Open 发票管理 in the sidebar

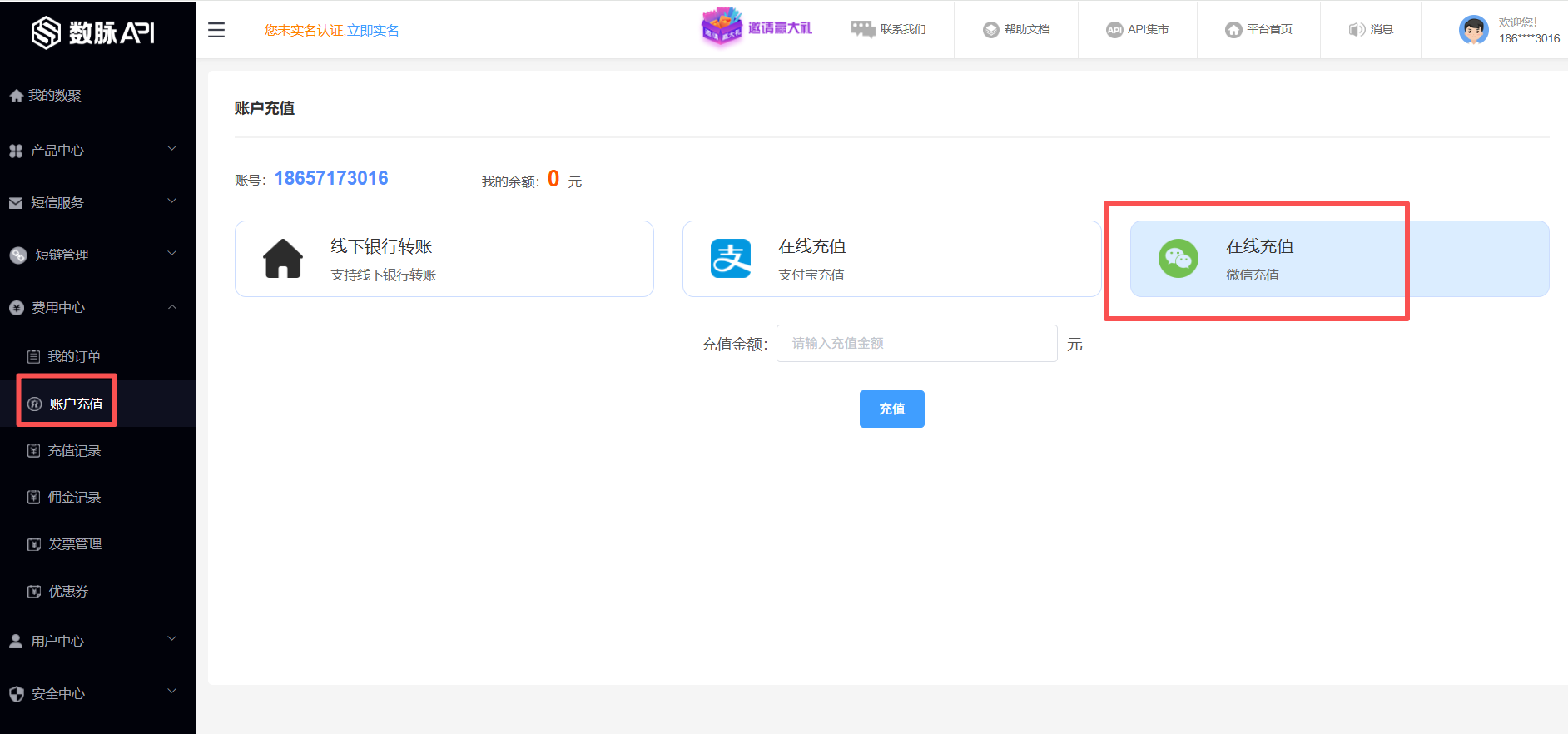(x=74, y=544)
